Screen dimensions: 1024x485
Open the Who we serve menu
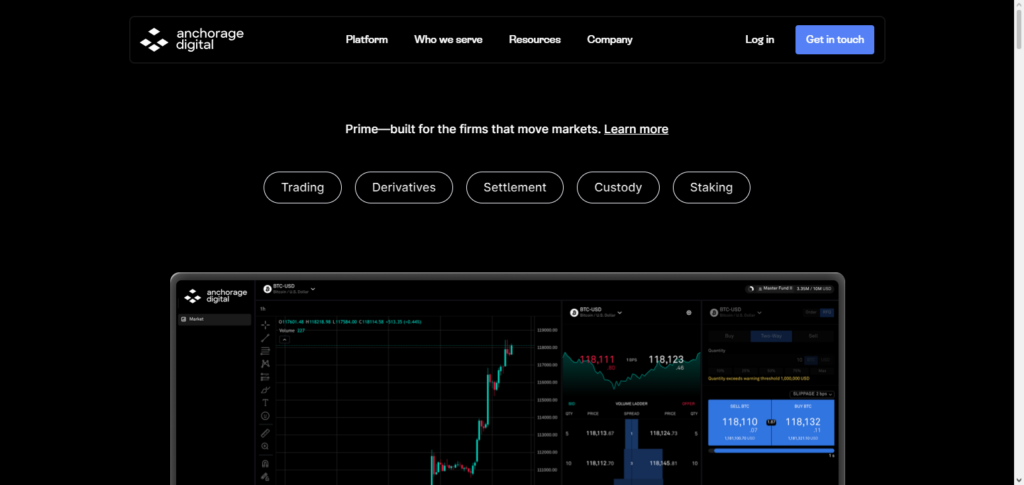tap(448, 40)
